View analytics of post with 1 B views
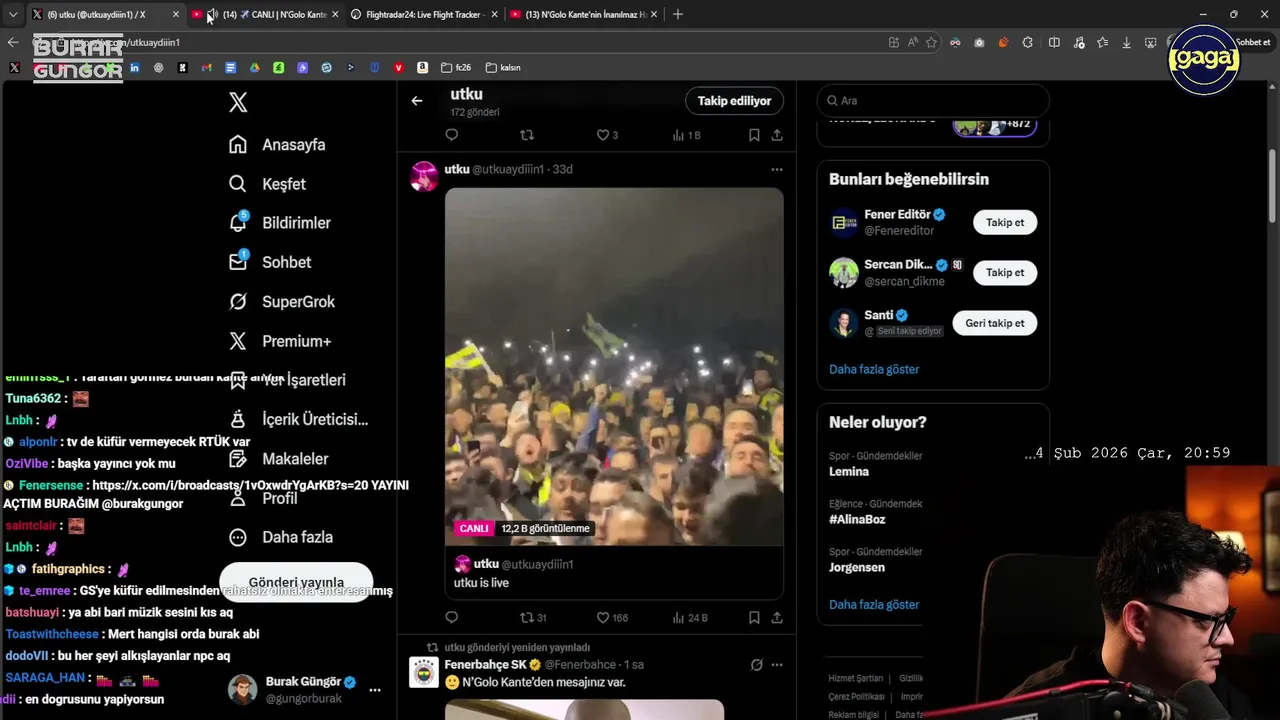Screen dimensions: 1280x720 click(x=686, y=135)
